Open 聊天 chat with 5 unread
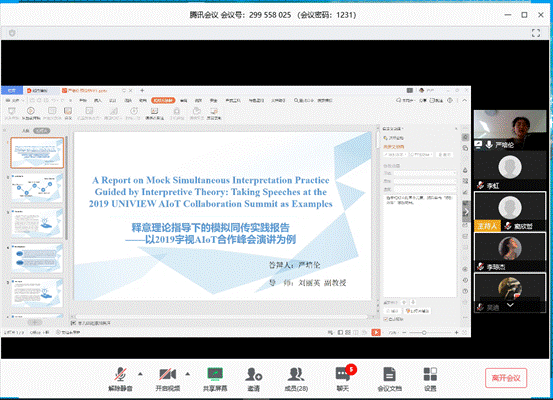The width and height of the screenshot is (553, 400). [343, 379]
